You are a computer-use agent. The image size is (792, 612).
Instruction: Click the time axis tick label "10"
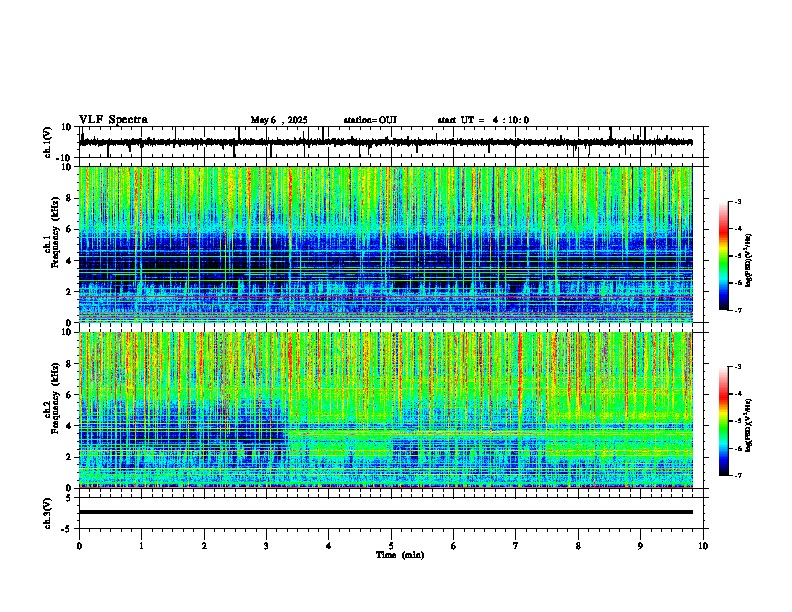703,546
